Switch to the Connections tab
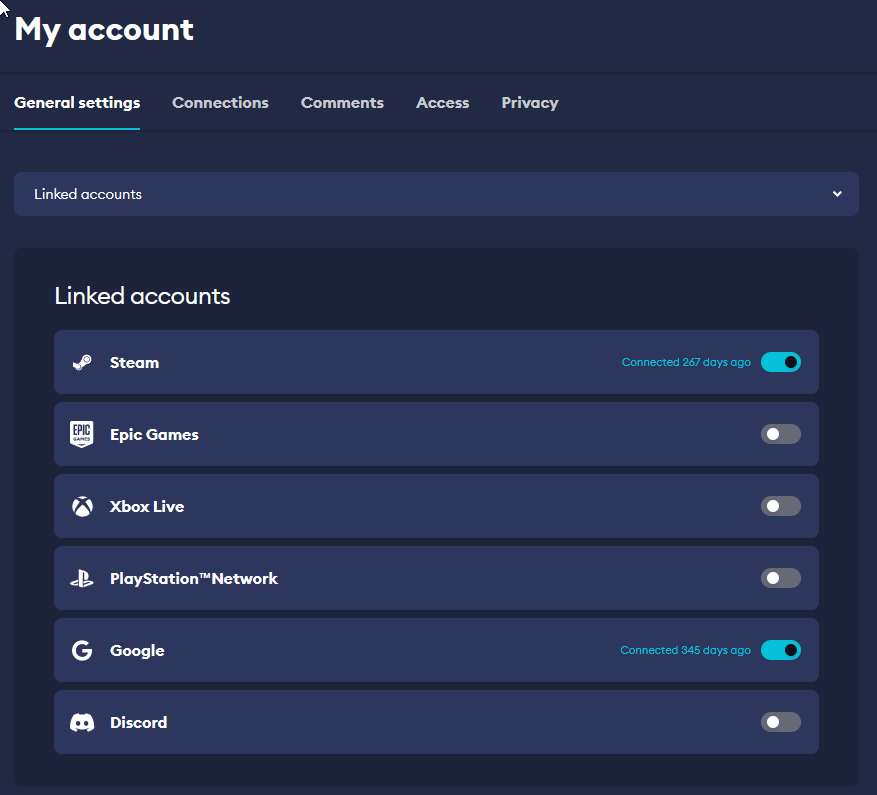Image resolution: width=877 pixels, height=795 pixels. pyautogui.click(x=220, y=103)
